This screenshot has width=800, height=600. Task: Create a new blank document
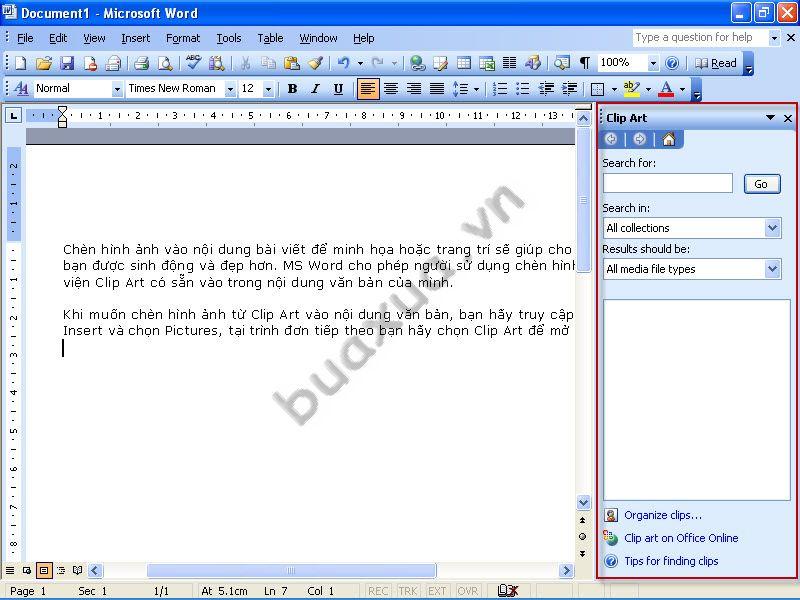click(20, 63)
